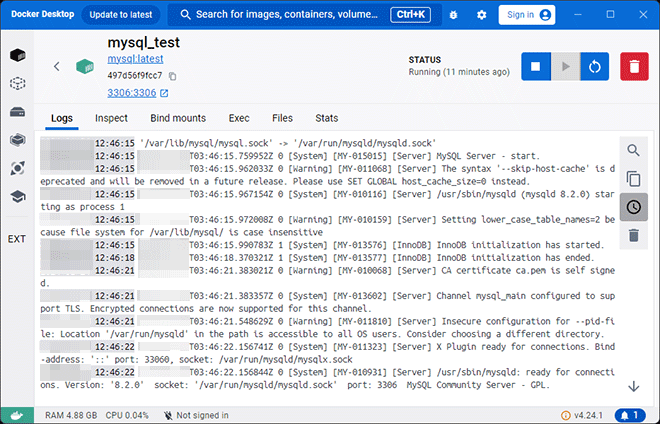The image size is (660, 424).
Task: Focus the search images and containers field
Action: 305,15
